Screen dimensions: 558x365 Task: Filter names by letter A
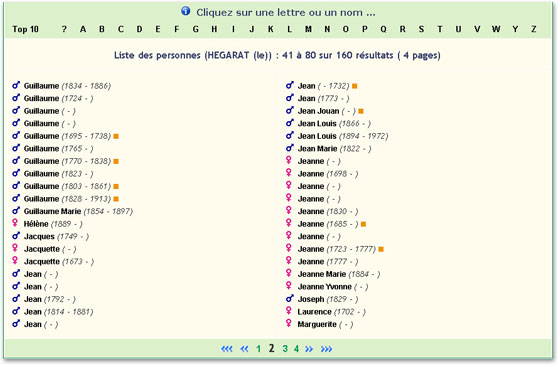click(x=83, y=29)
